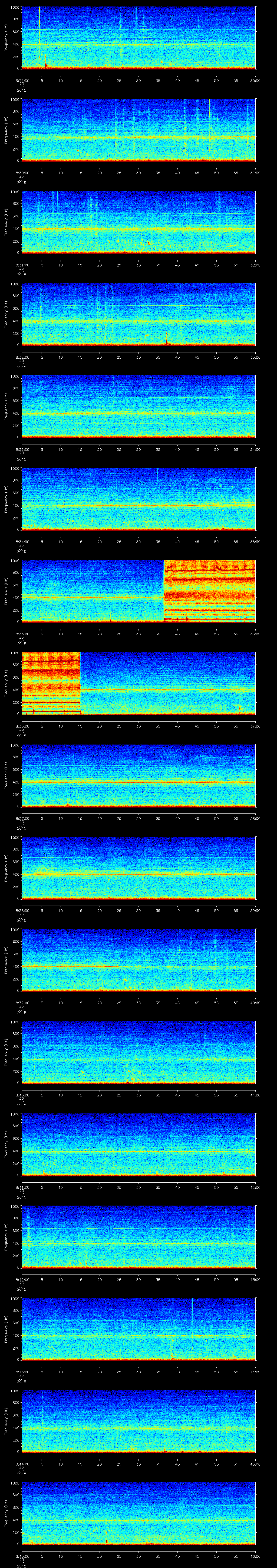Image resolution: width=277 pixels, height=1568 pixels.
Task: Select the 46:00 end time label
Action: (255, 1556)
